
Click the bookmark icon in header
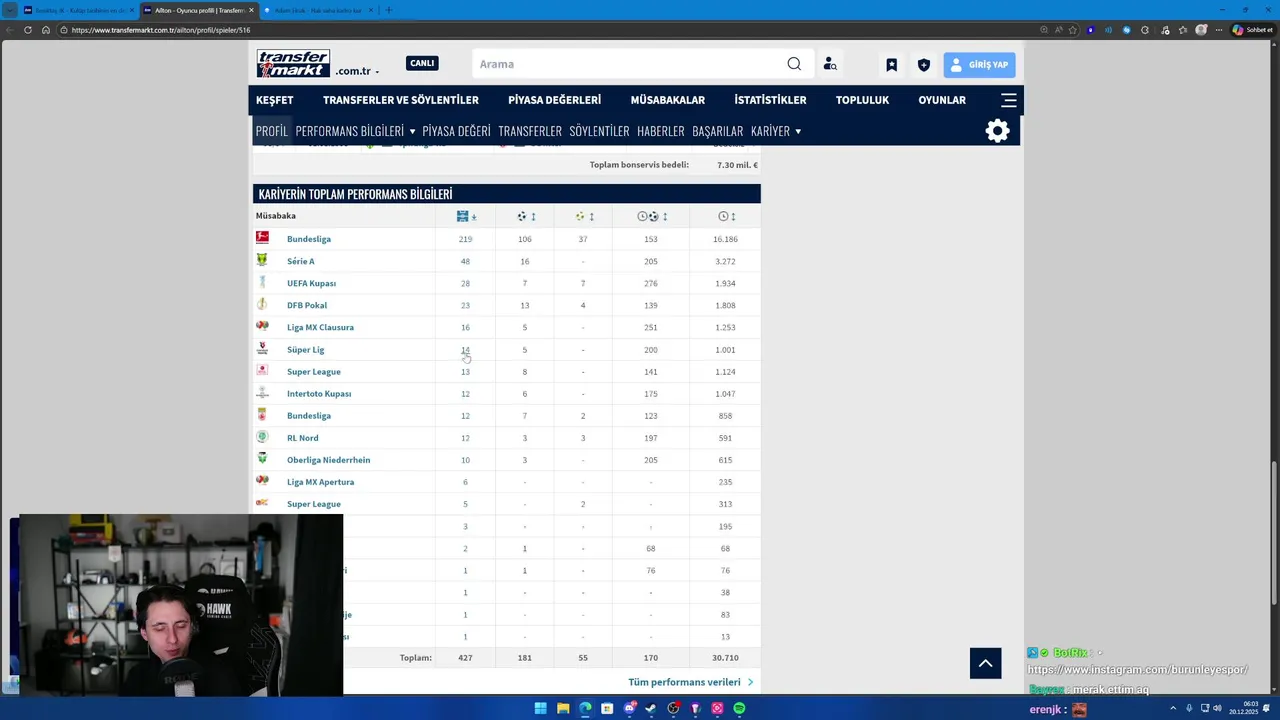coord(892,65)
